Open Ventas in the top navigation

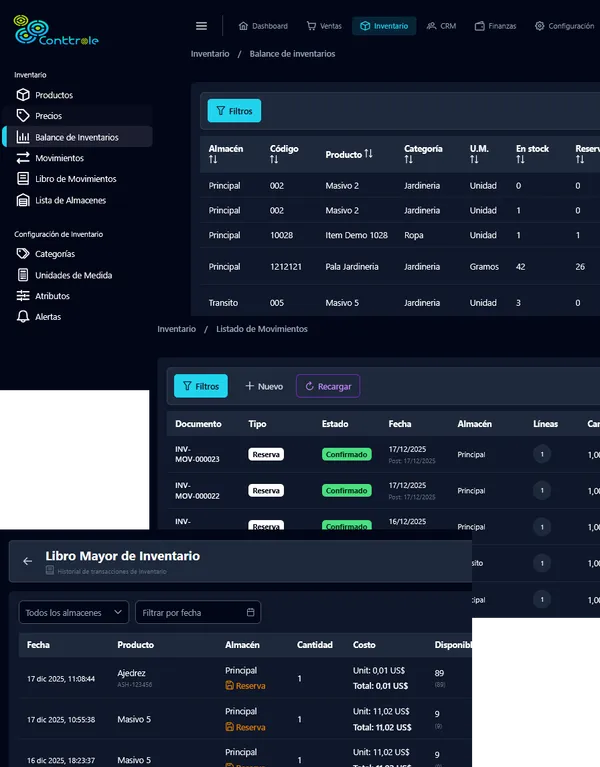click(324, 26)
